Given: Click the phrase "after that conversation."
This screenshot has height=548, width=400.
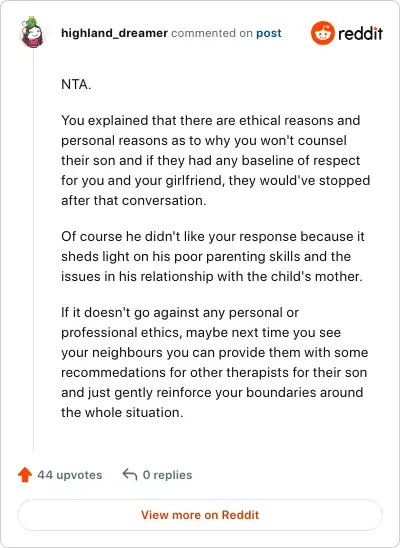Looking at the screenshot, I should pos(133,201).
